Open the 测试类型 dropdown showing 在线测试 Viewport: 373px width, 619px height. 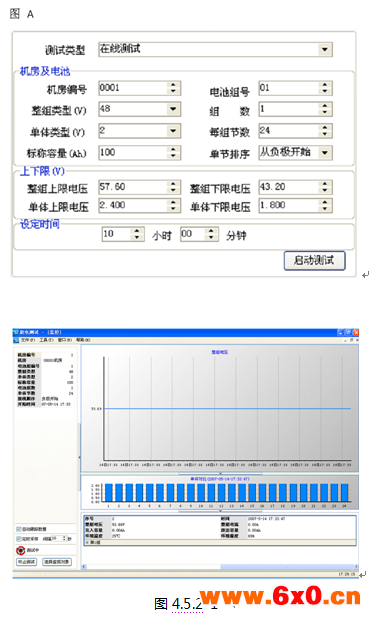(216, 49)
